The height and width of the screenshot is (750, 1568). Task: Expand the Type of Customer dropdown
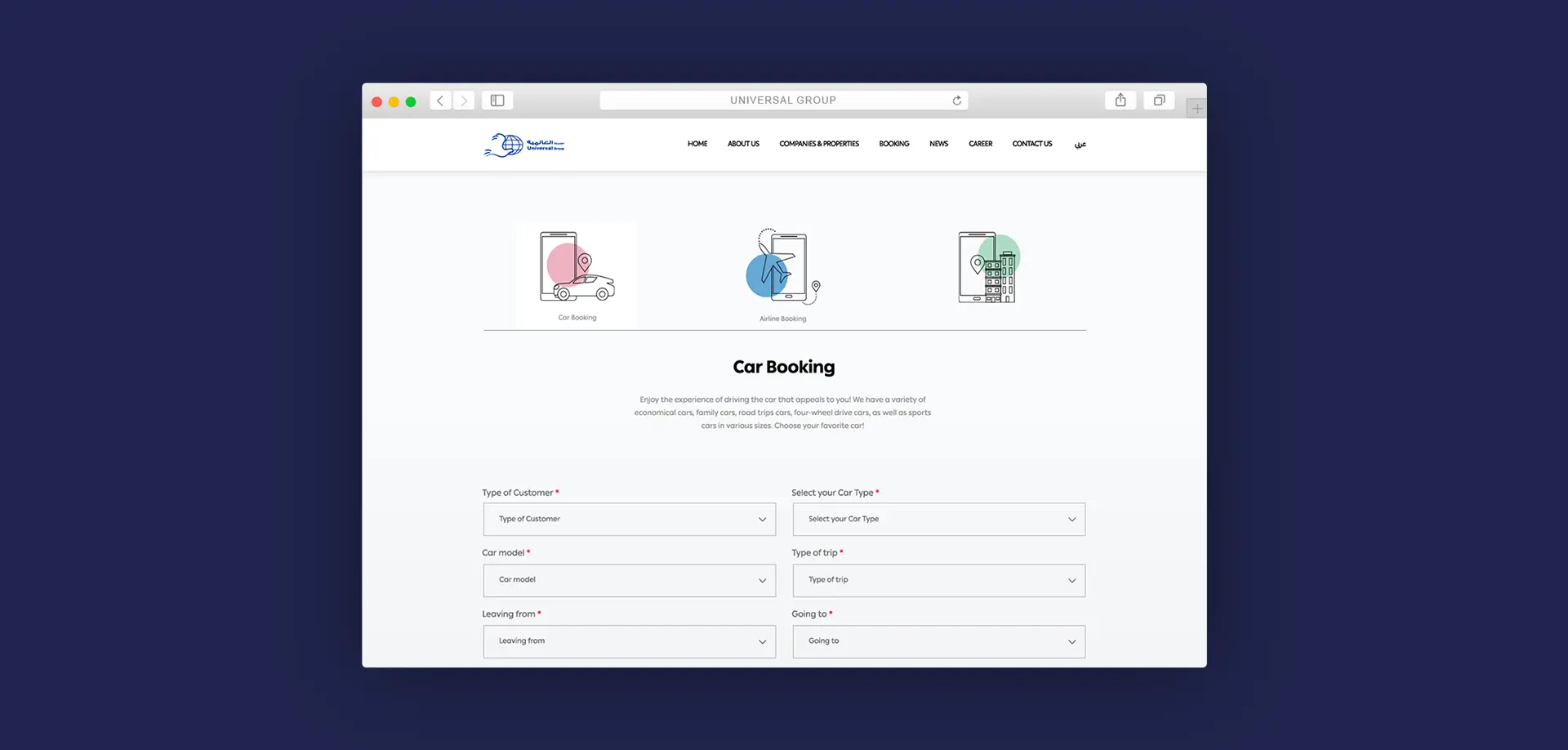629,520
